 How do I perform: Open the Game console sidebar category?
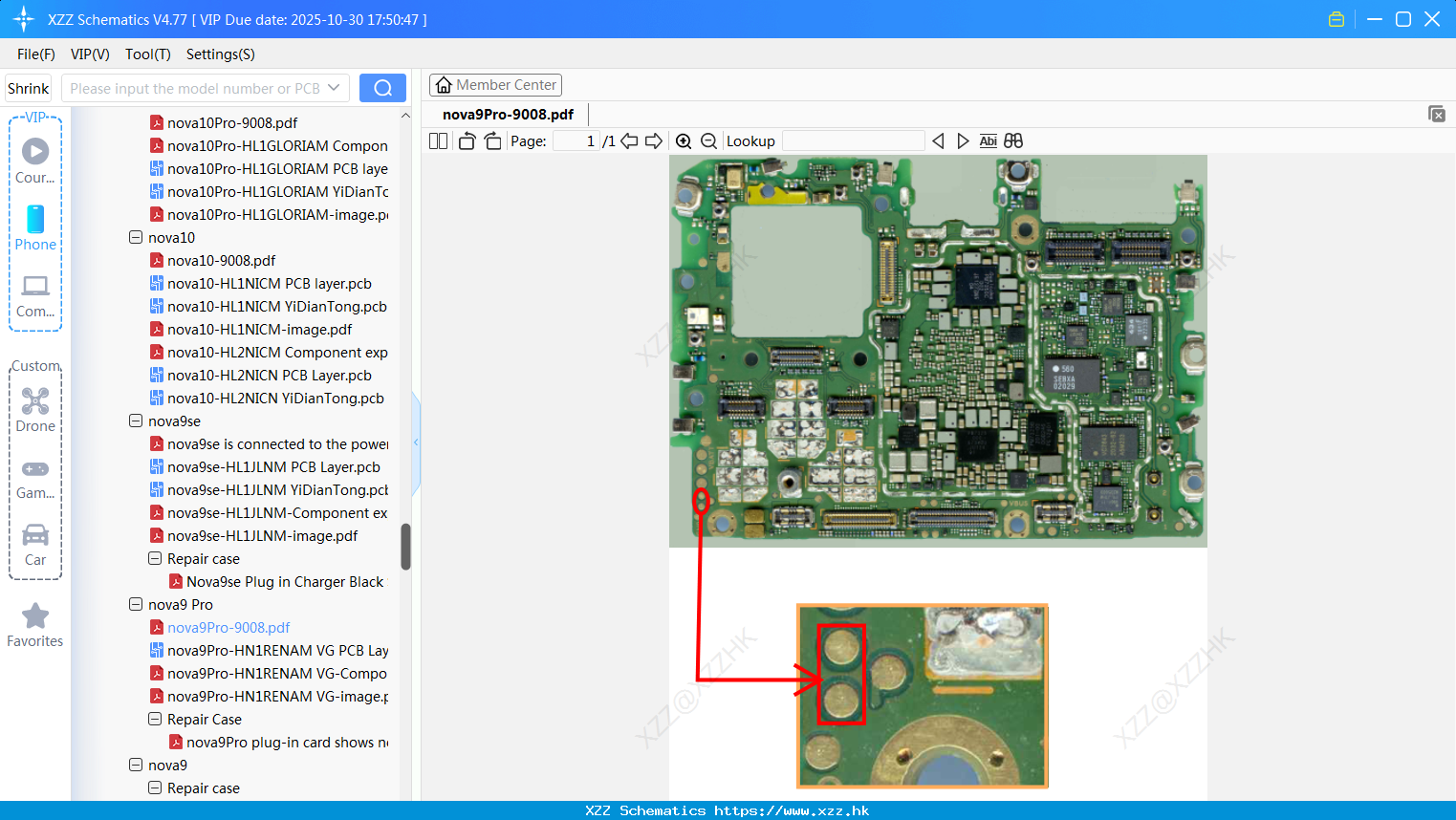click(35, 478)
